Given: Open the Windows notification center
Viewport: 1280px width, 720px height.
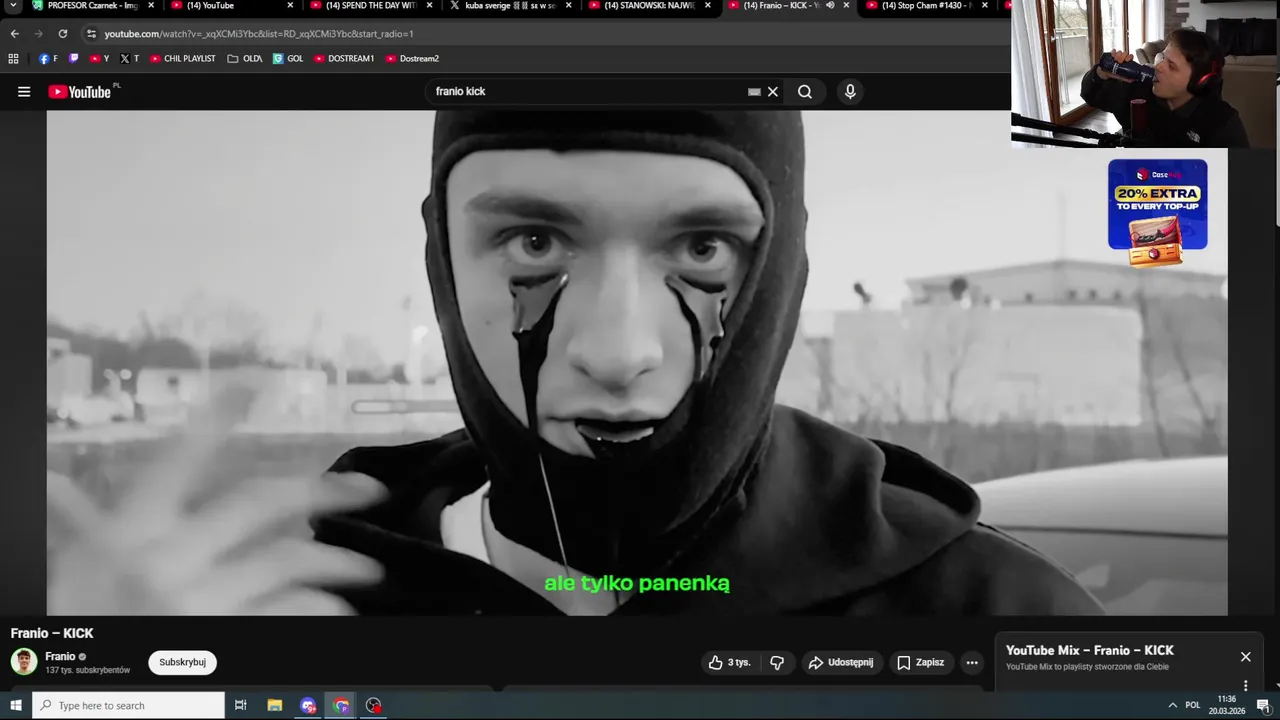Looking at the screenshot, I should click(1263, 705).
